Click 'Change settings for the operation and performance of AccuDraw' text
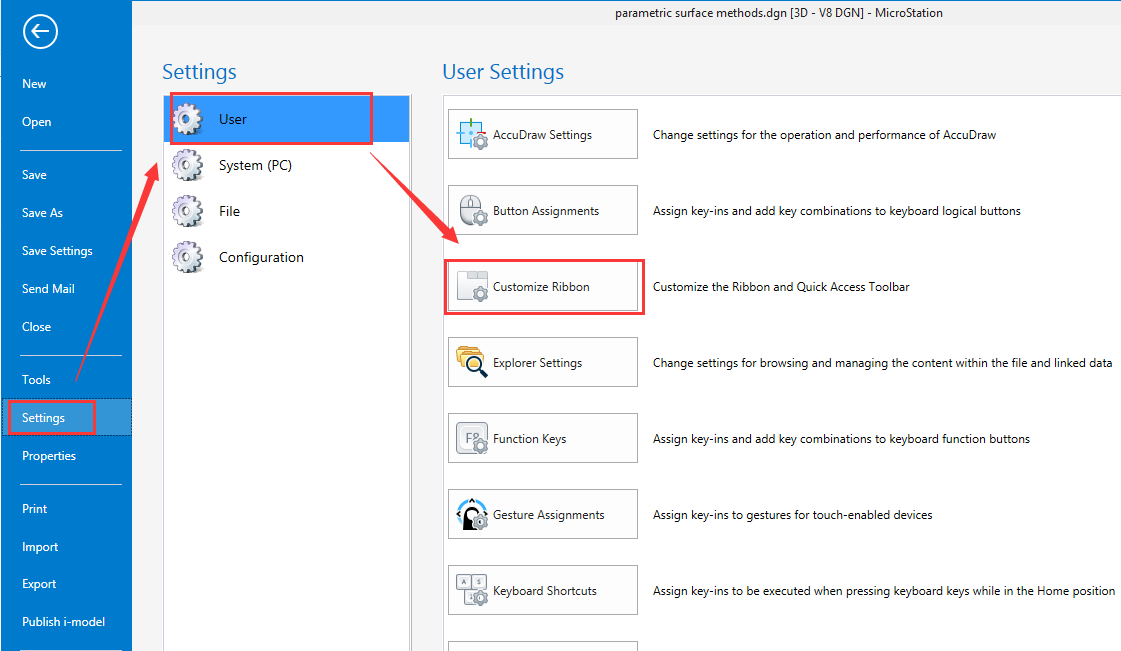The image size is (1121, 651). point(824,135)
